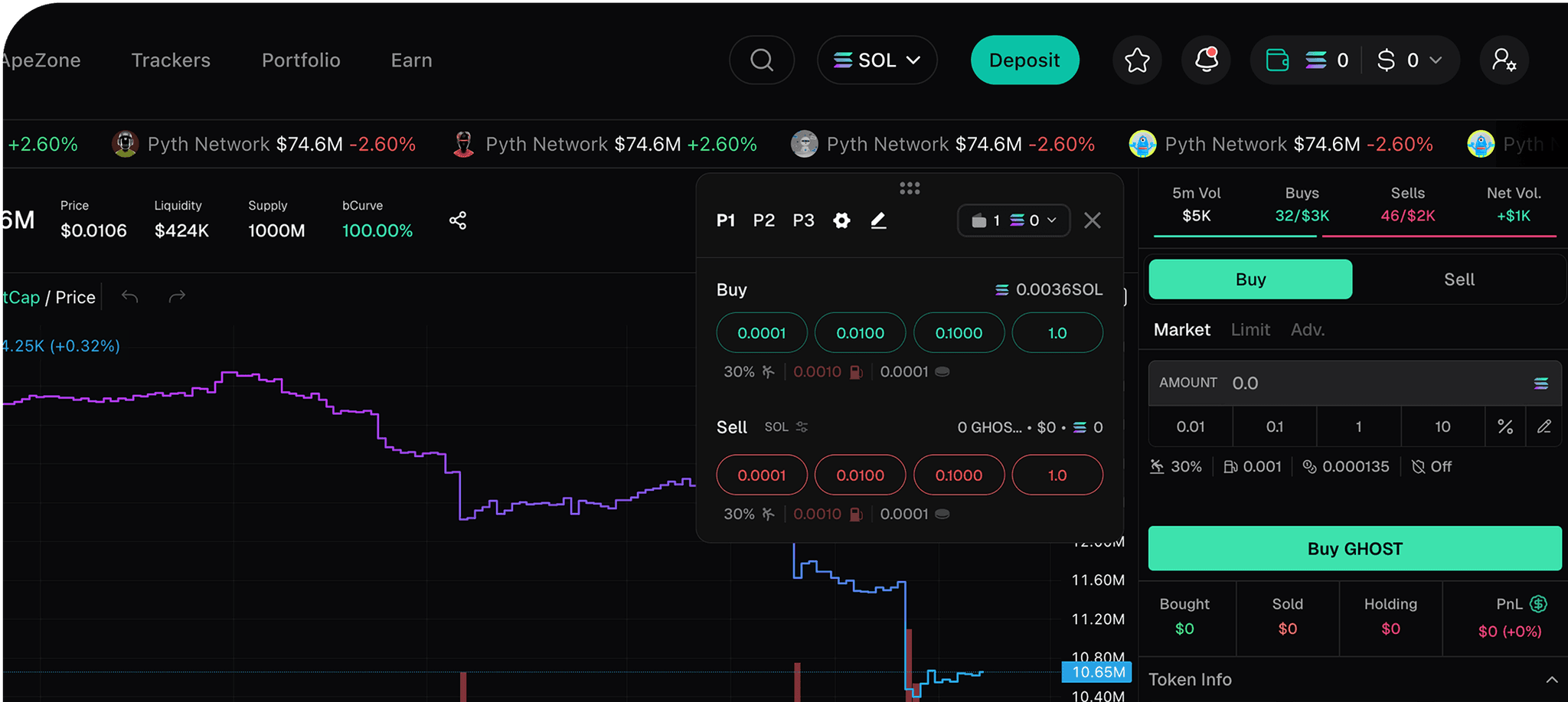1568x702 pixels.
Task: Select preset P3 tab
Action: point(803,220)
